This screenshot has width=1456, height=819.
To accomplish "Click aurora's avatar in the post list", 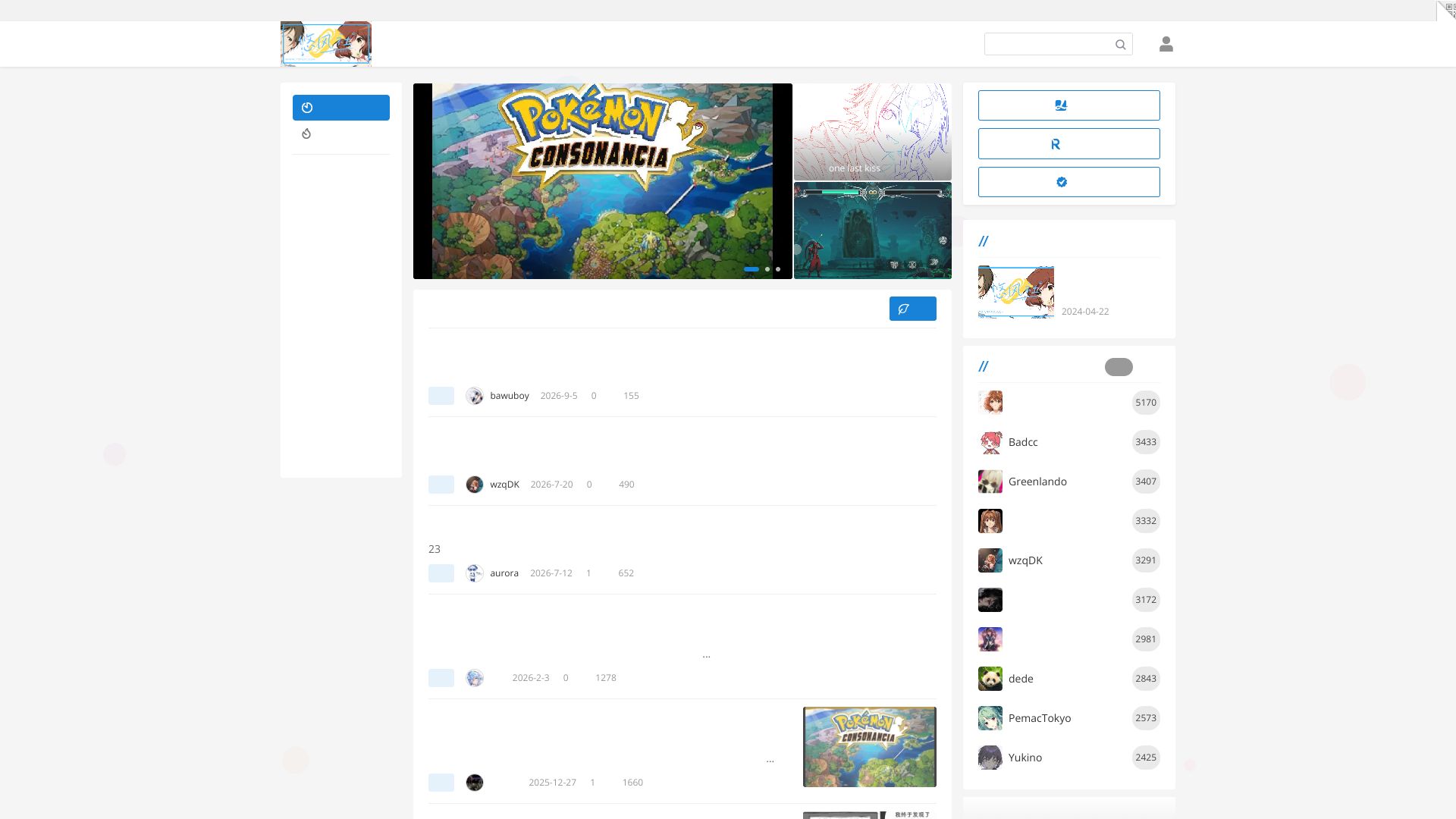I will (x=475, y=573).
